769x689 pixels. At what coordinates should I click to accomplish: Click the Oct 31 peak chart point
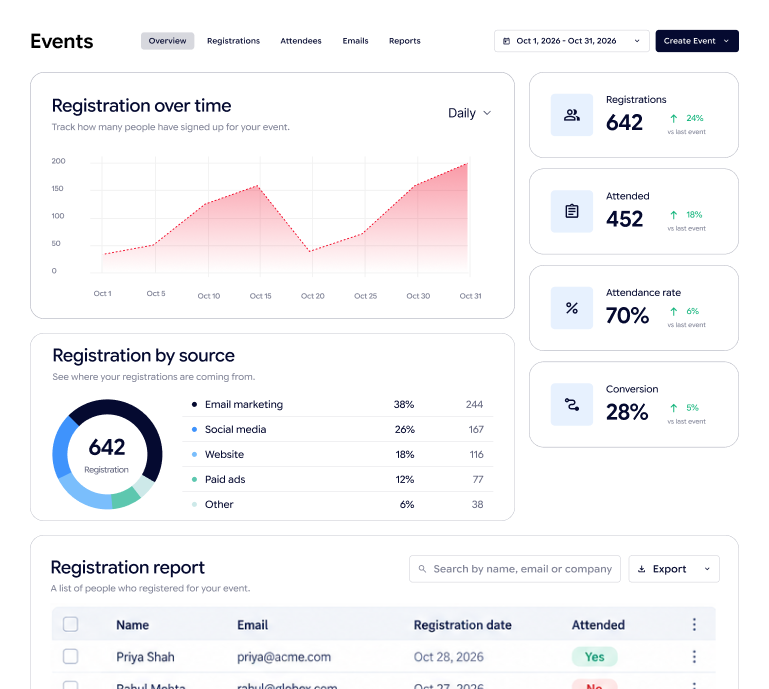[x=467, y=163]
